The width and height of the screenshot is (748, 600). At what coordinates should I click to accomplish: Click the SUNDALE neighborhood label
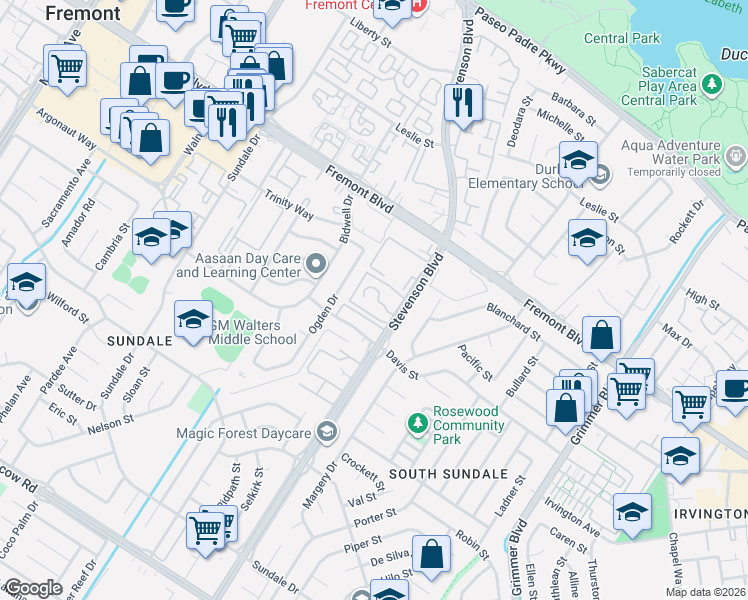(x=140, y=341)
